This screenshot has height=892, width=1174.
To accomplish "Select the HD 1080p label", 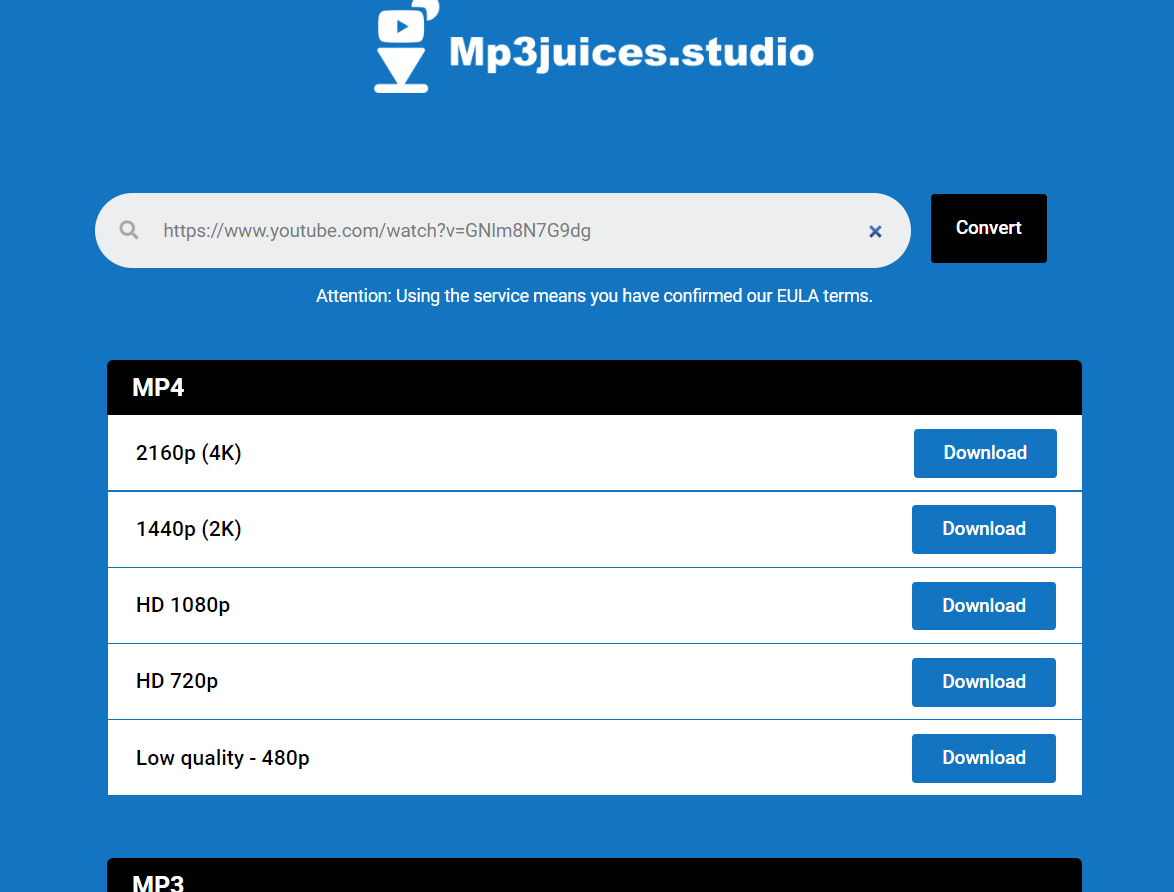I will coord(183,605).
